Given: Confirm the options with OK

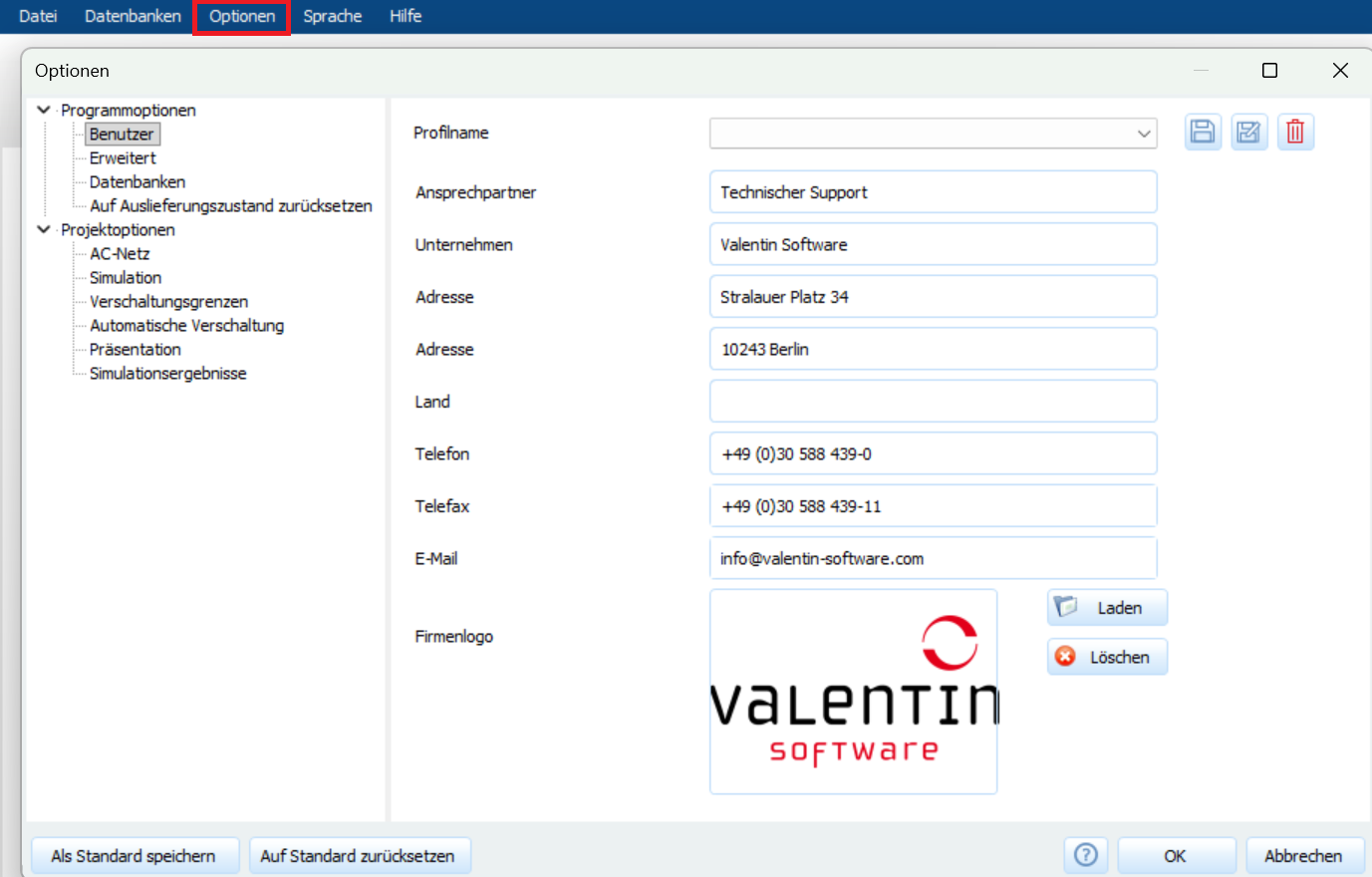Looking at the screenshot, I should click(x=1175, y=856).
